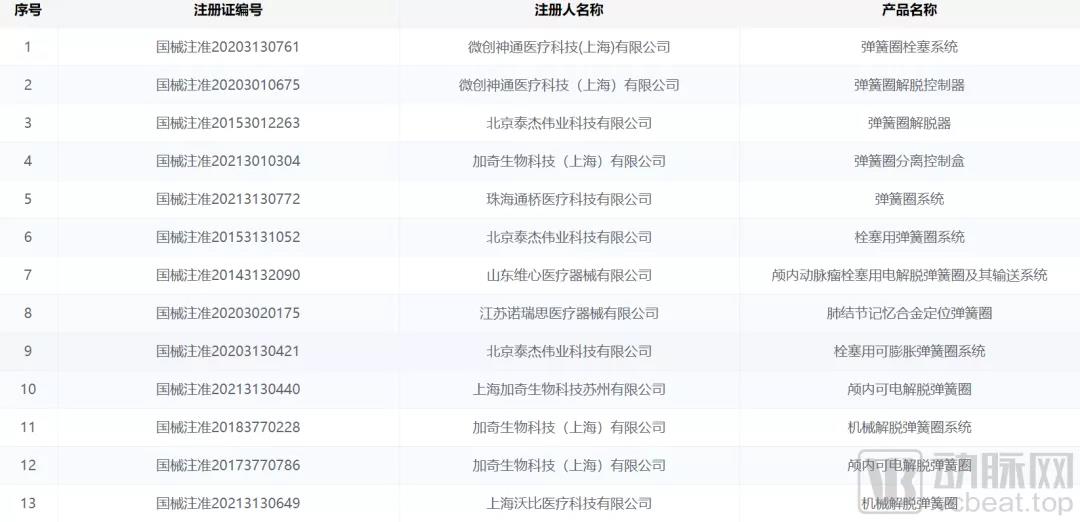
Task: Click product name 弹簧圈解脱控制器
Action: [x=909, y=85]
